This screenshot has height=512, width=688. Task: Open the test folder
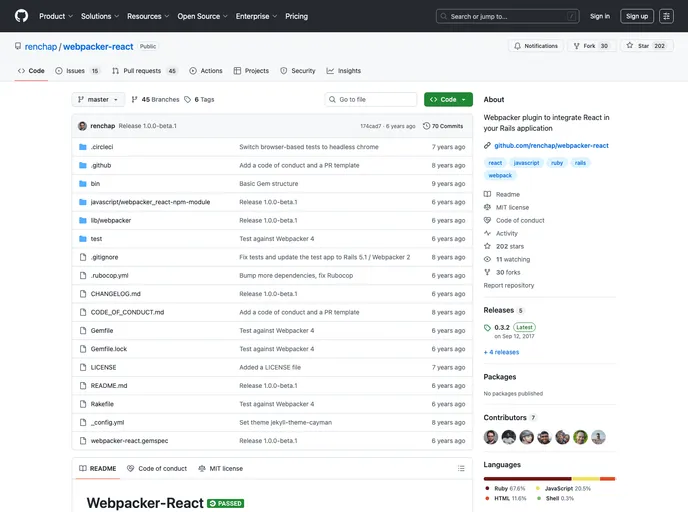pos(96,239)
